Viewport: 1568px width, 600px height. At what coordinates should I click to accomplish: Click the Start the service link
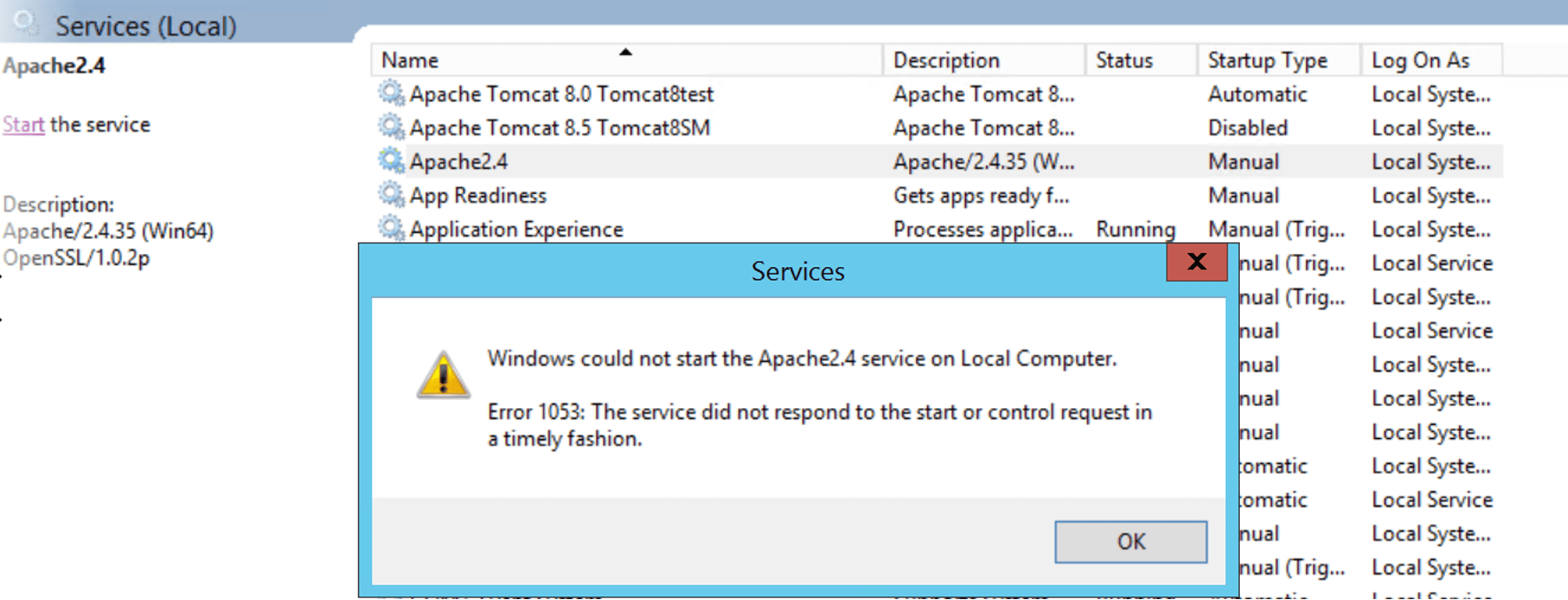coord(23,125)
